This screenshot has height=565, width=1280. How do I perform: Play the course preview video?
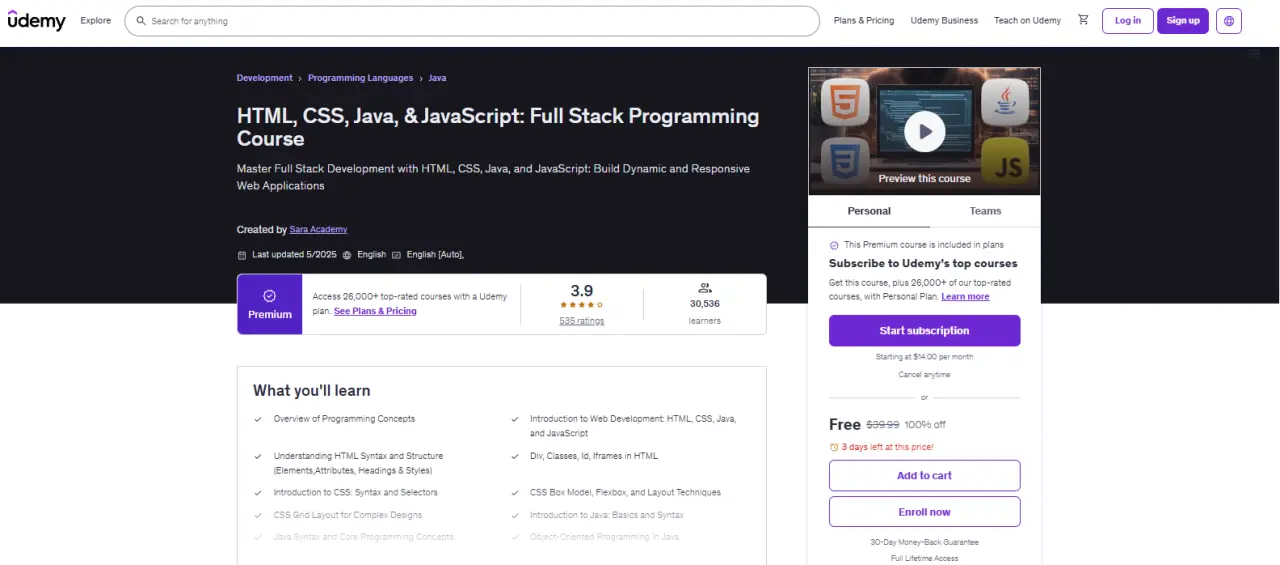pyautogui.click(x=924, y=131)
